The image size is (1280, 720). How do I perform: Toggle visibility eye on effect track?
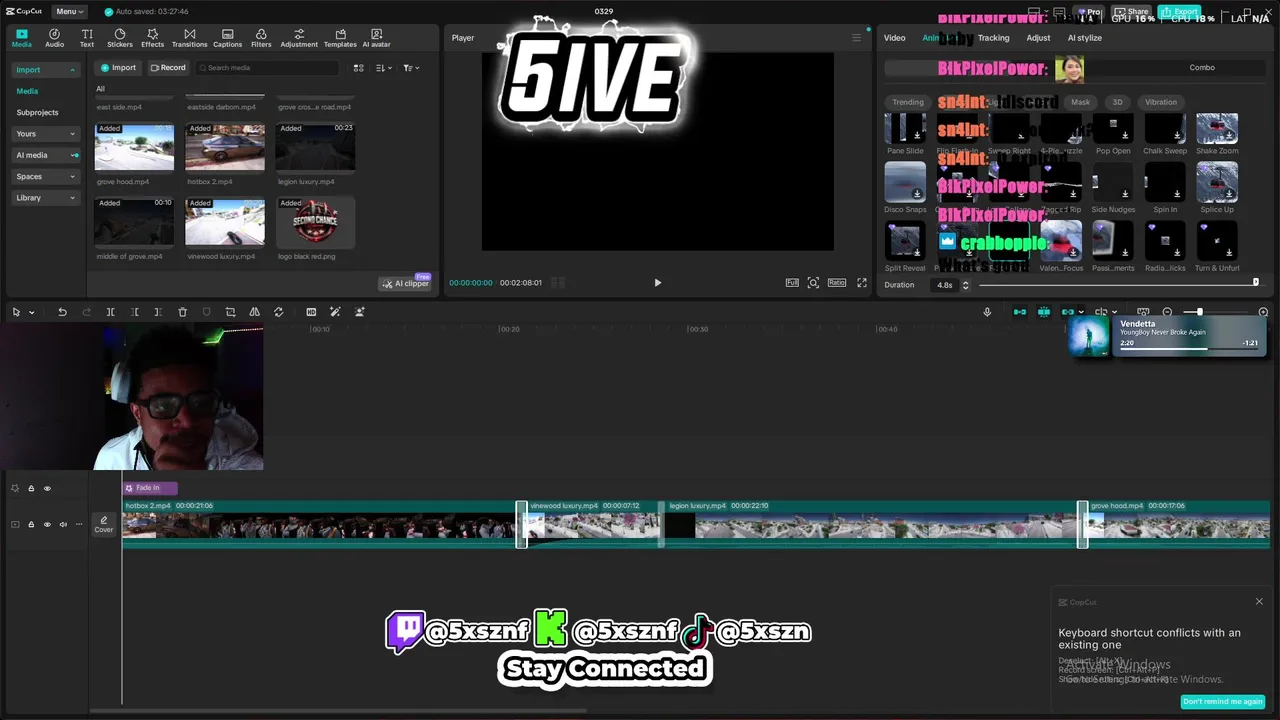(47, 488)
